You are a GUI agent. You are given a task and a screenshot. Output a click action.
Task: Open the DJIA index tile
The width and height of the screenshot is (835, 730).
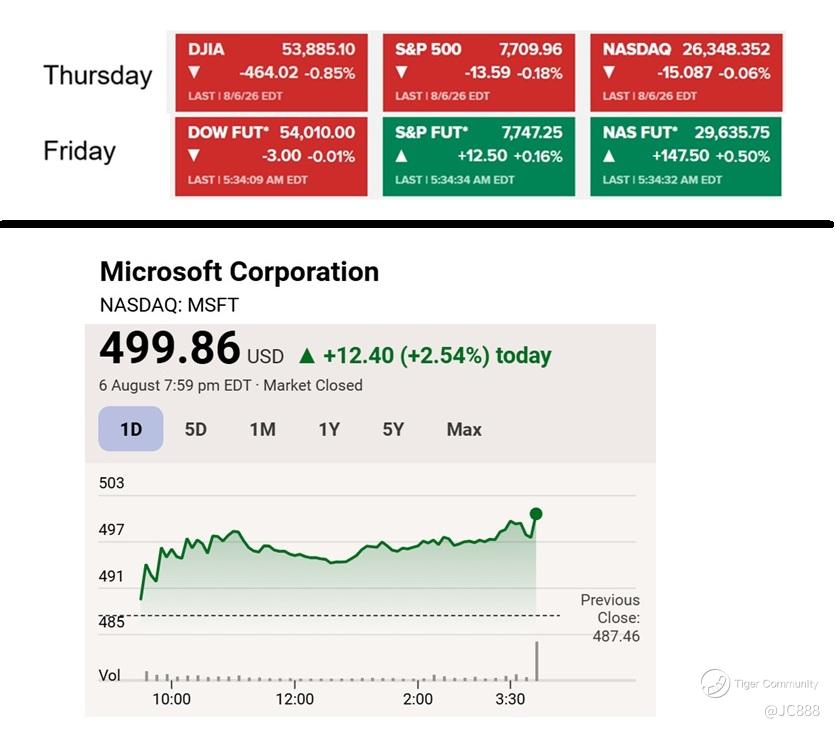(x=272, y=72)
